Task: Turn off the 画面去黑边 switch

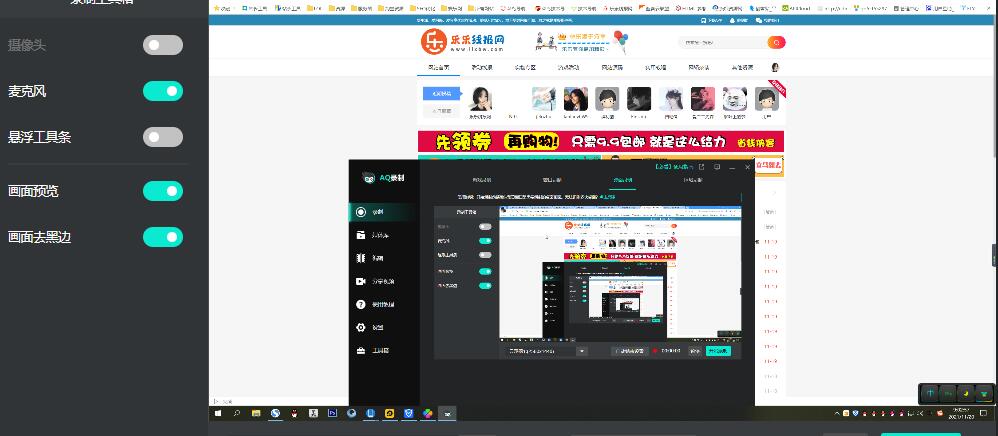Action: (163, 237)
